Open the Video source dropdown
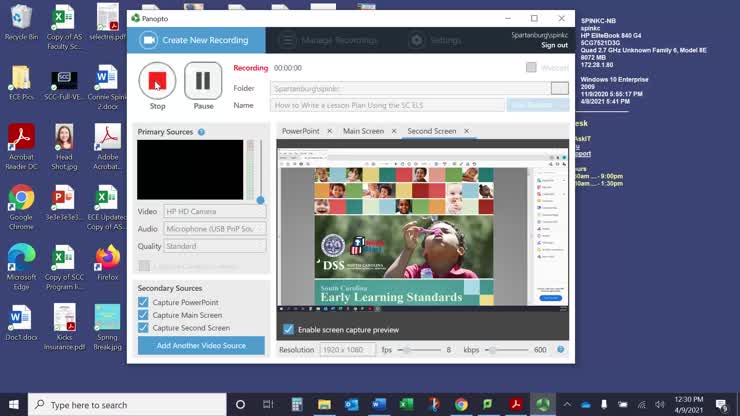This screenshot has width=740, height=416. tap(214, 212)
